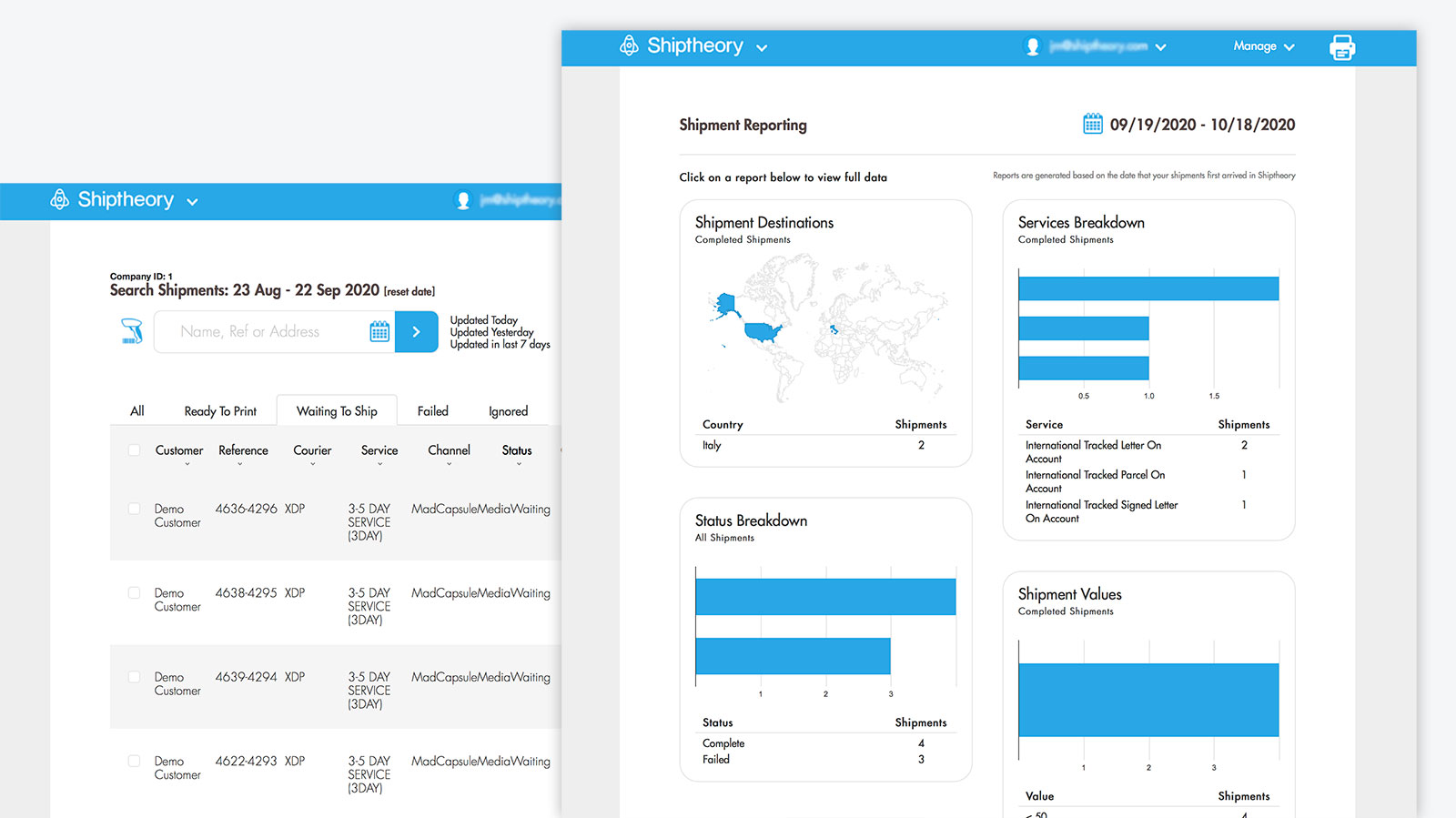Screen dimensions: 1456x818
Task: Sort by the Customer column
Action: (179, 450)
